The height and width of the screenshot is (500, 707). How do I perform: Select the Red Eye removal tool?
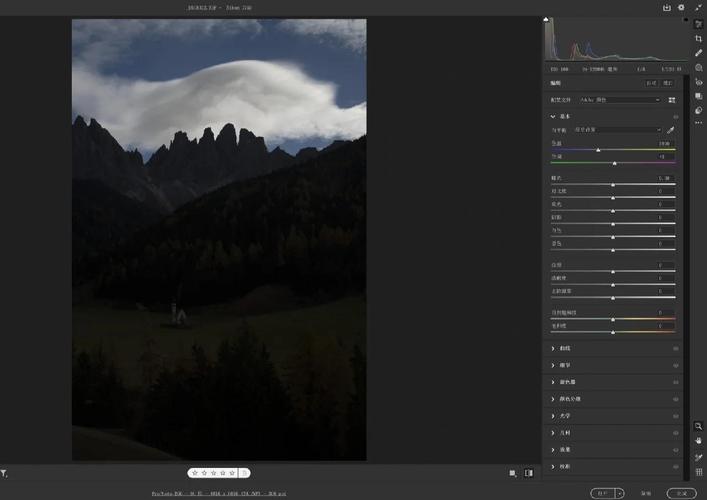click(698, 82)
